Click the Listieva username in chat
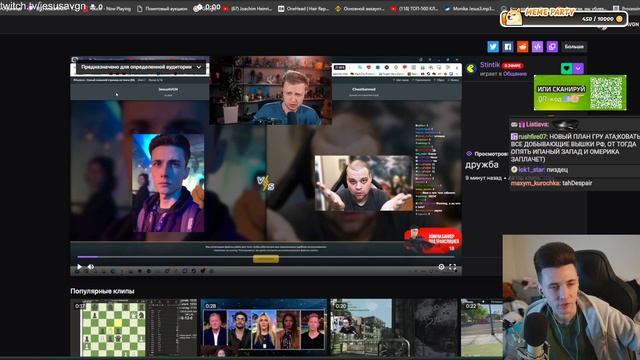 click(537, 124)
